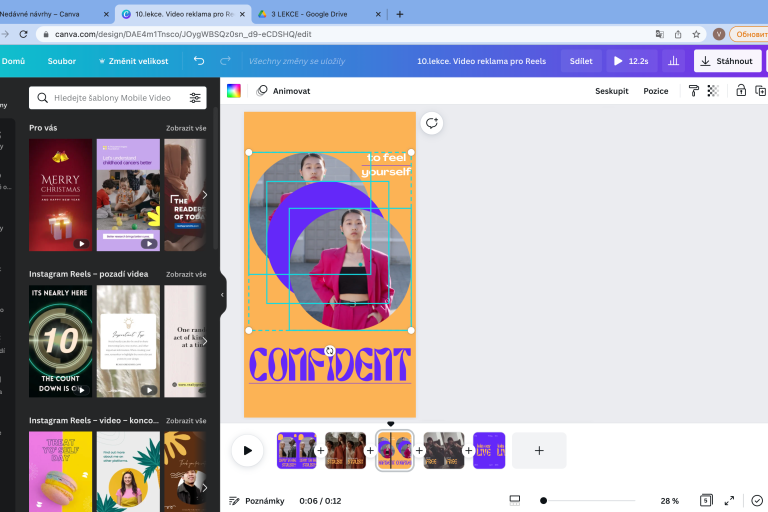Open the Pozice position panel

(656, 90)
